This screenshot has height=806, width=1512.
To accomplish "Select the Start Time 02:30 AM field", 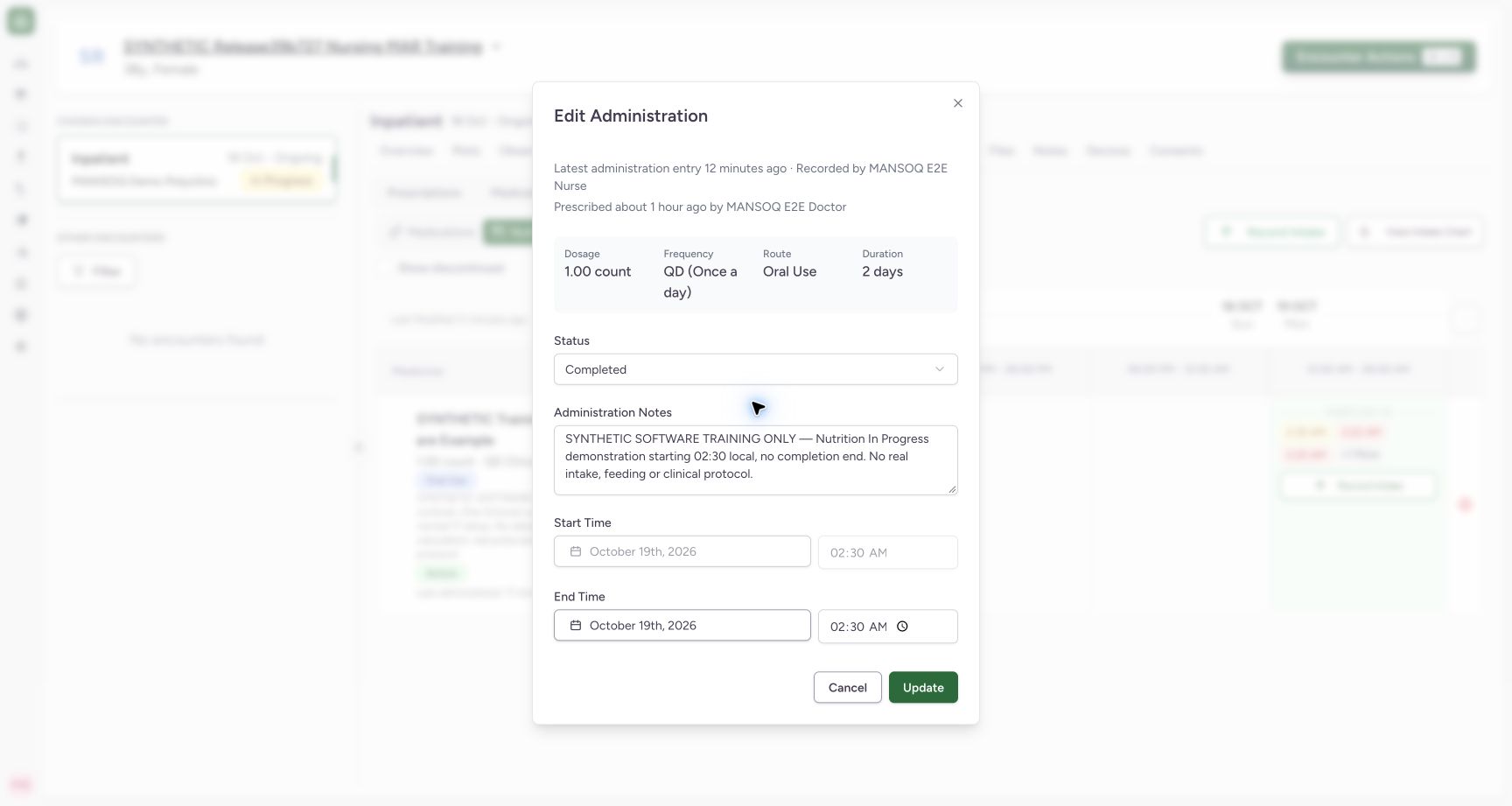I will point(888,552).
